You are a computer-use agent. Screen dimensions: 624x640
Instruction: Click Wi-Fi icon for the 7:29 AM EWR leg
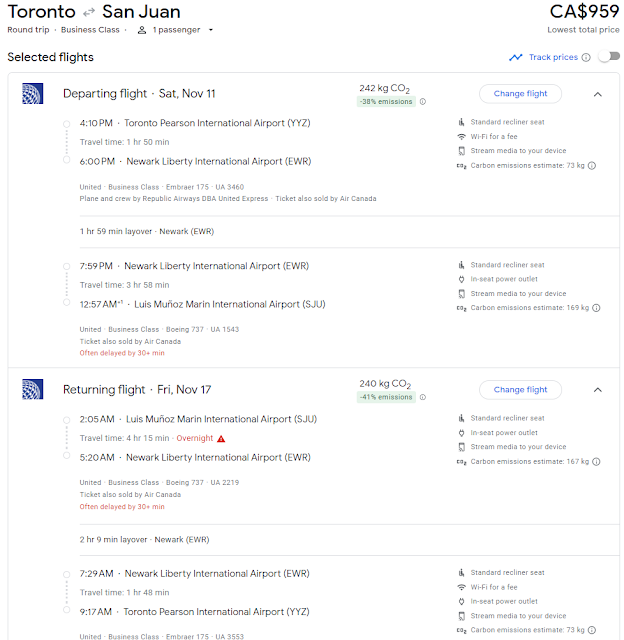click(x=461, y=587)
